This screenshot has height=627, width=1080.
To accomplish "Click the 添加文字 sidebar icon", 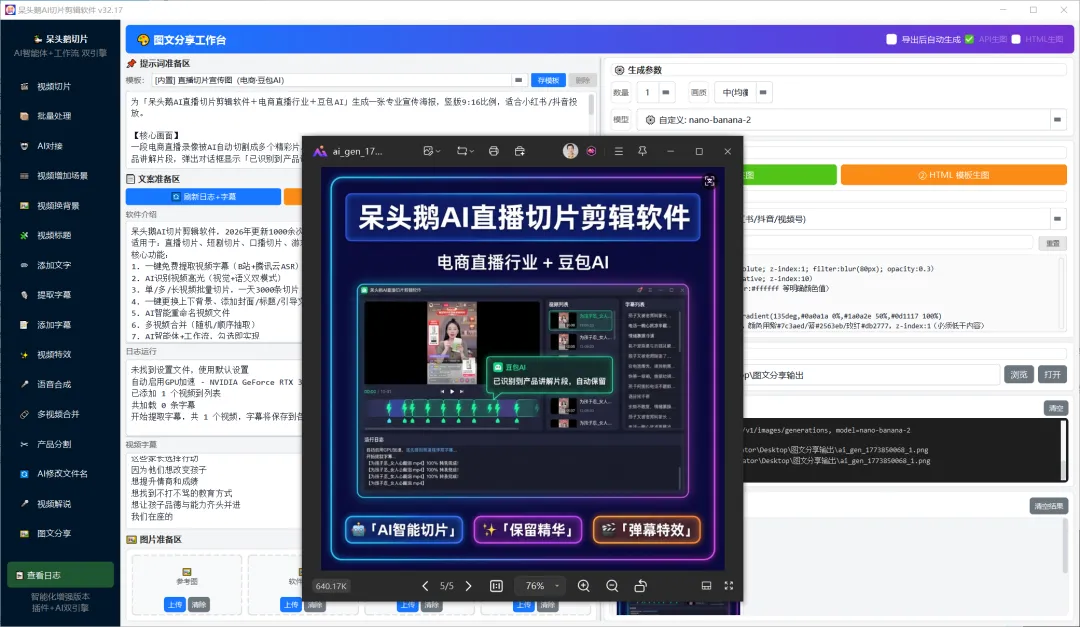I will click(24, 265).
